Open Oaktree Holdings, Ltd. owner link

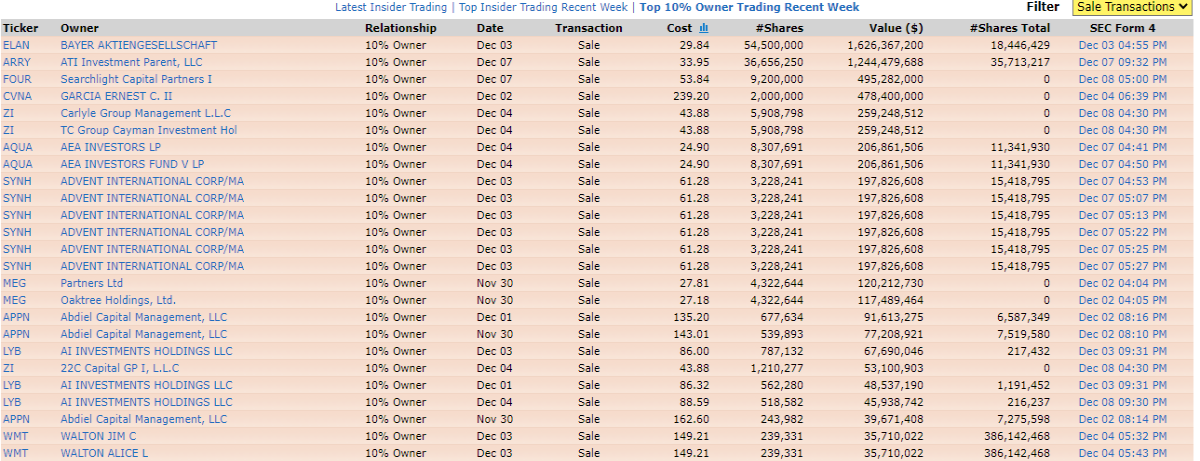pyautogui.click(x=118, y=300)
